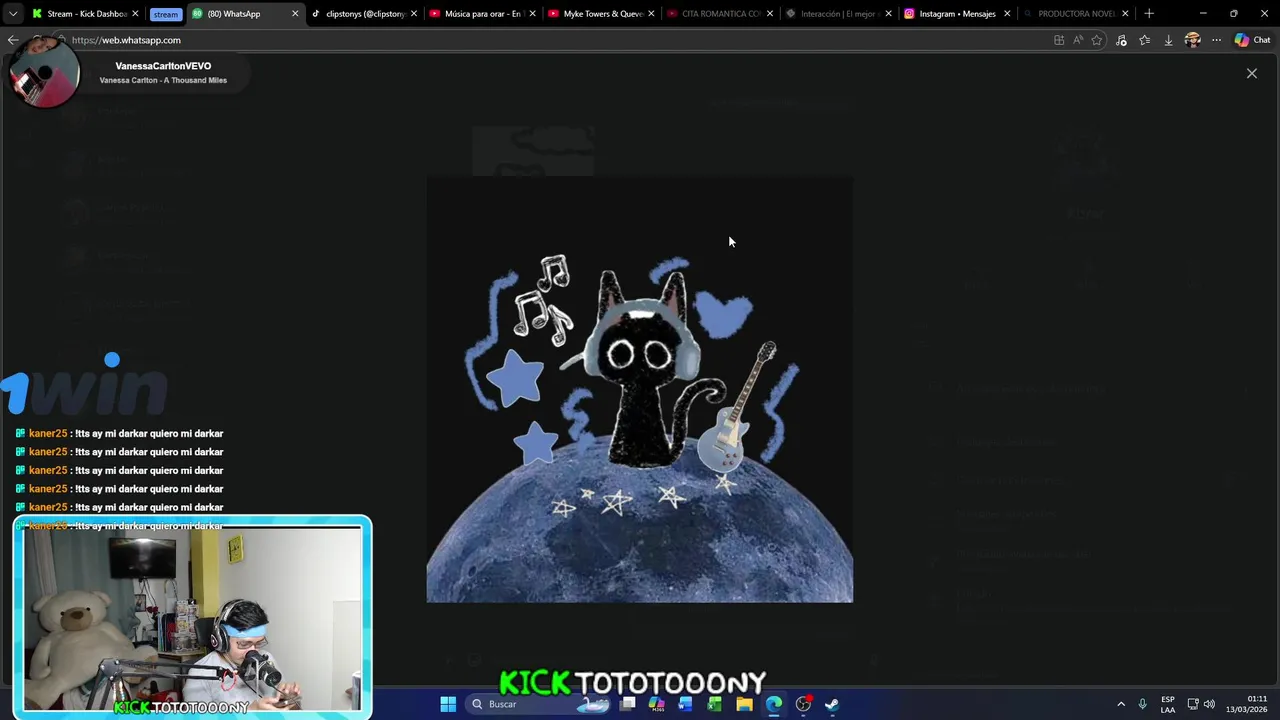Open the split screen icon

[x=1059, y=40]
